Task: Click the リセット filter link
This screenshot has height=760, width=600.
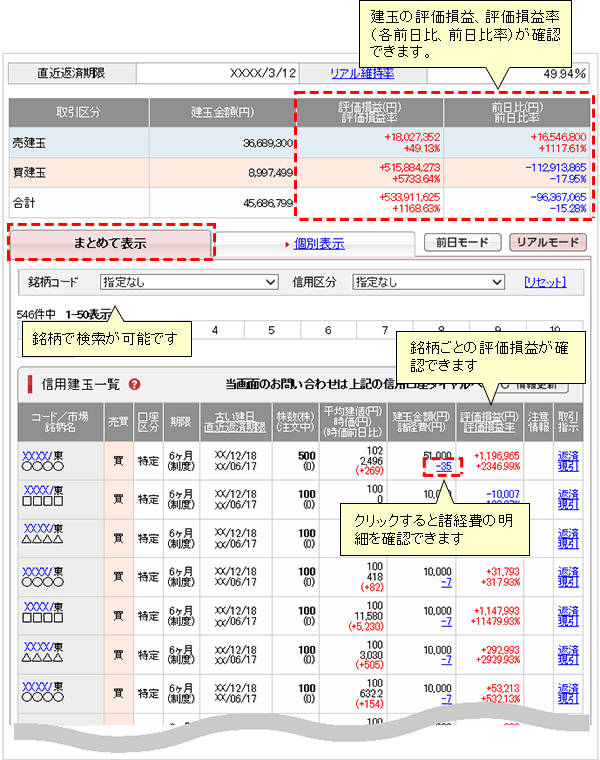Action: pyautogui.click(x=544, y=283)
